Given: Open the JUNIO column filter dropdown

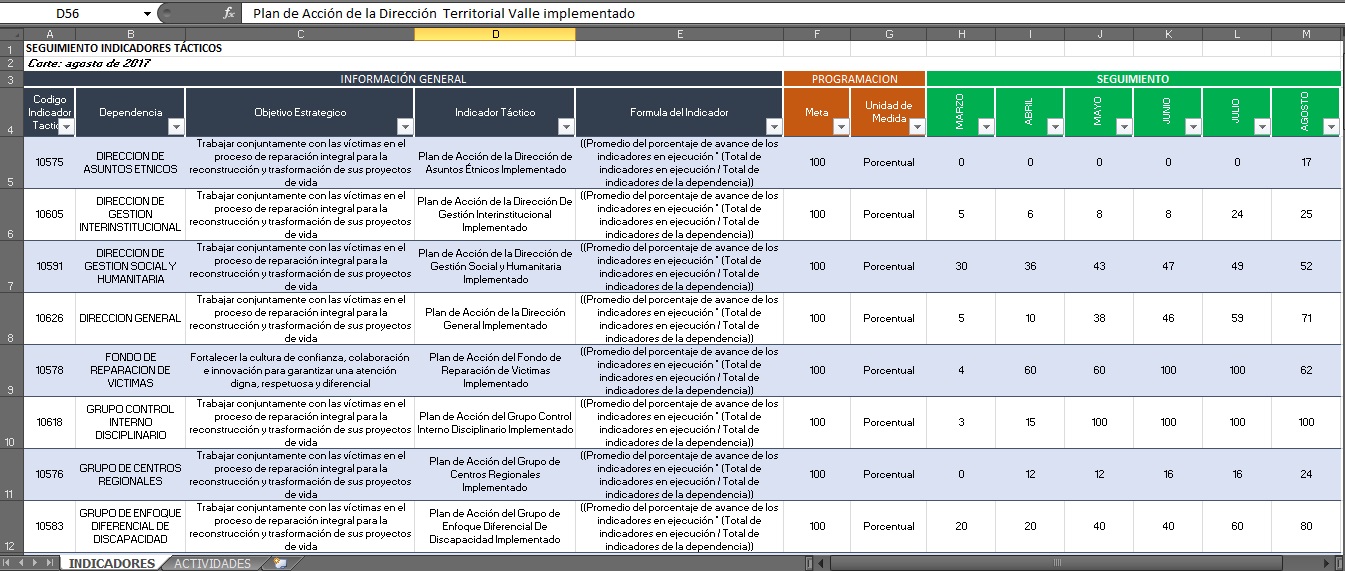Looking at the screenshot, I should point(1192,127).
